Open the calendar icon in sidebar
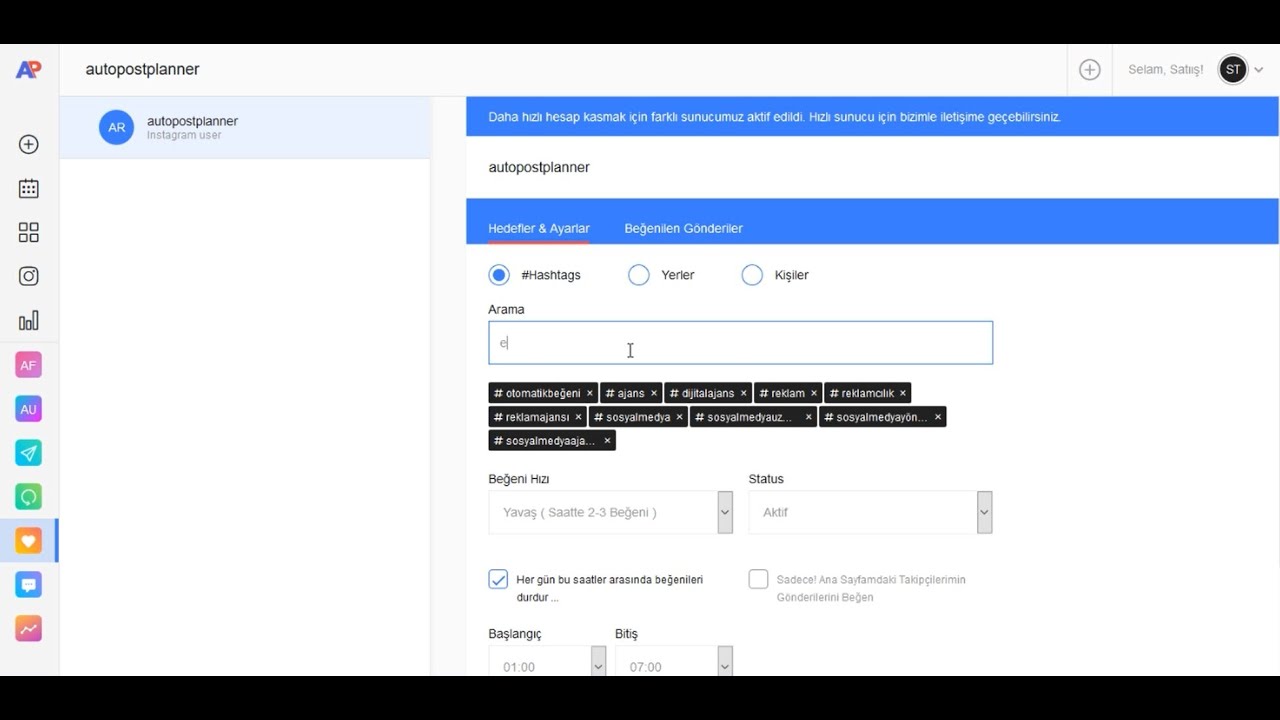 tap(29, 188)
